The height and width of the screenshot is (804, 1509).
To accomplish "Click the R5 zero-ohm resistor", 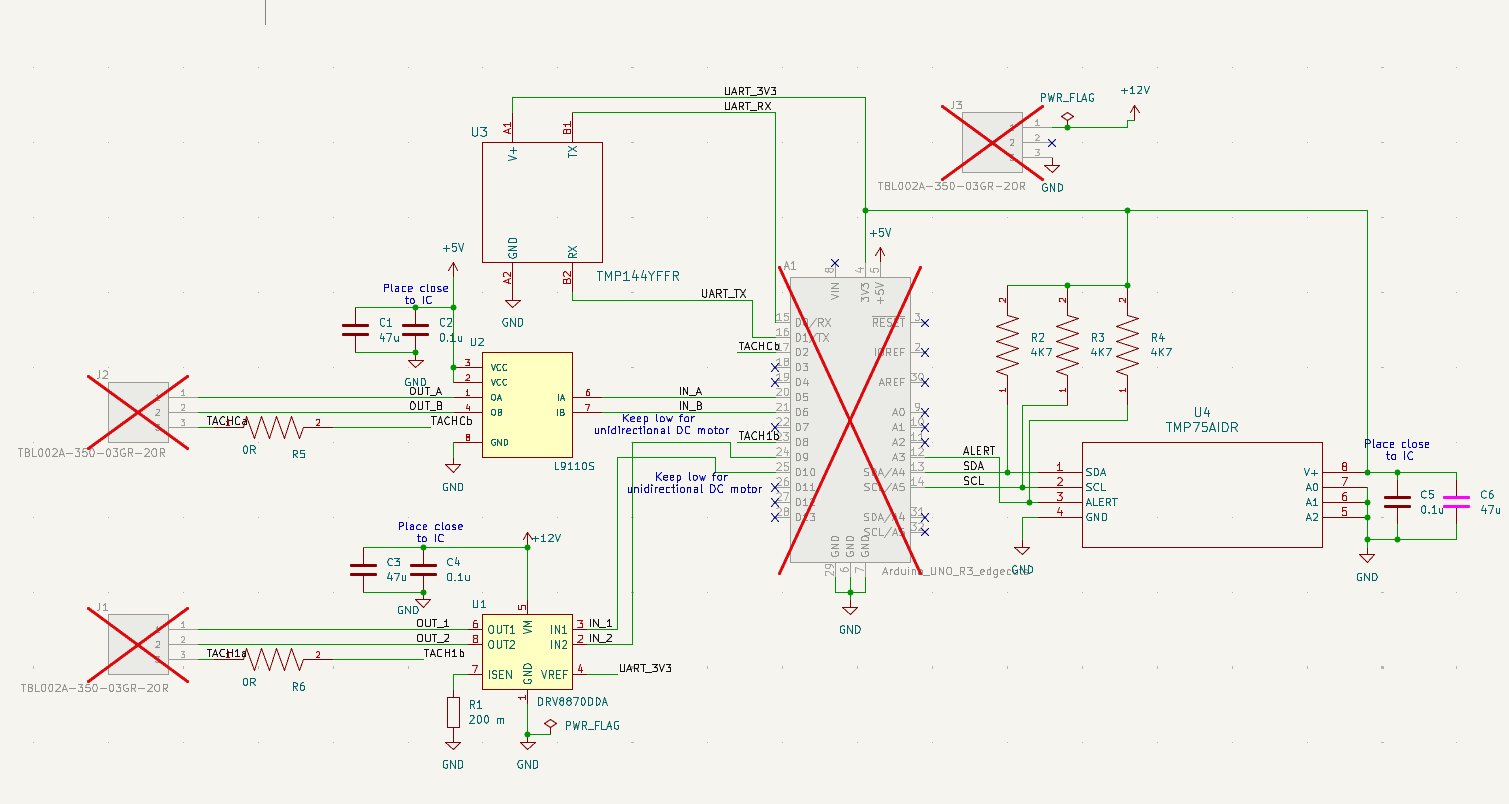I will (277, 427).
